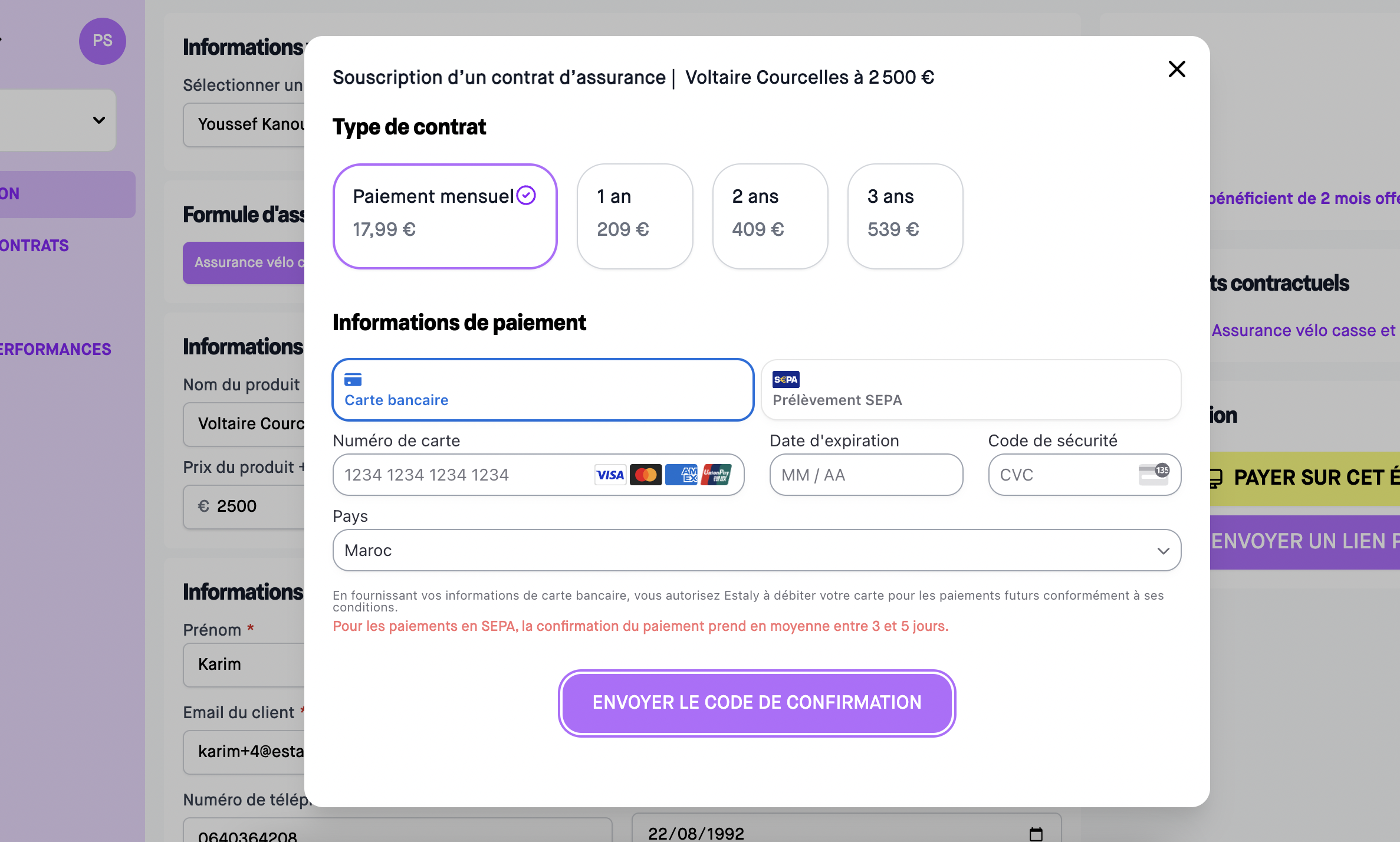Select the Paiement mensuel 17,99 € option
Screen dimensions: 1400x842
pyautogui.click(x=445, y=216)
